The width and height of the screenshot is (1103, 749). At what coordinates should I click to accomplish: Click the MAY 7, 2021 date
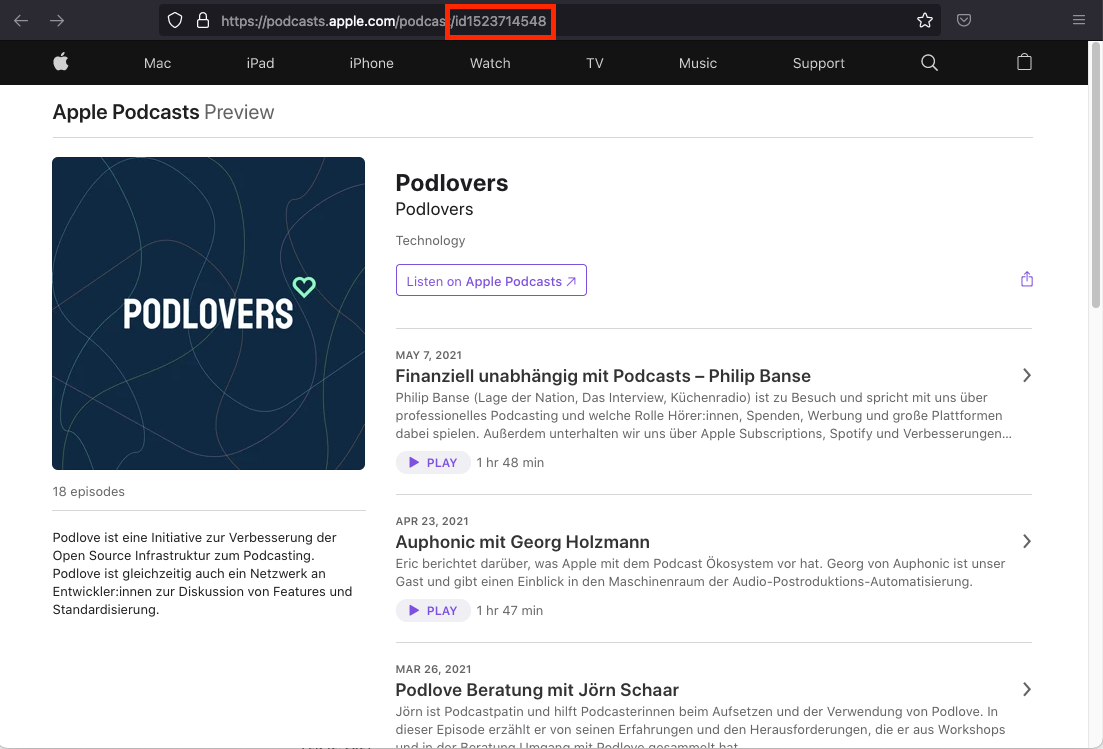point(428,355)
